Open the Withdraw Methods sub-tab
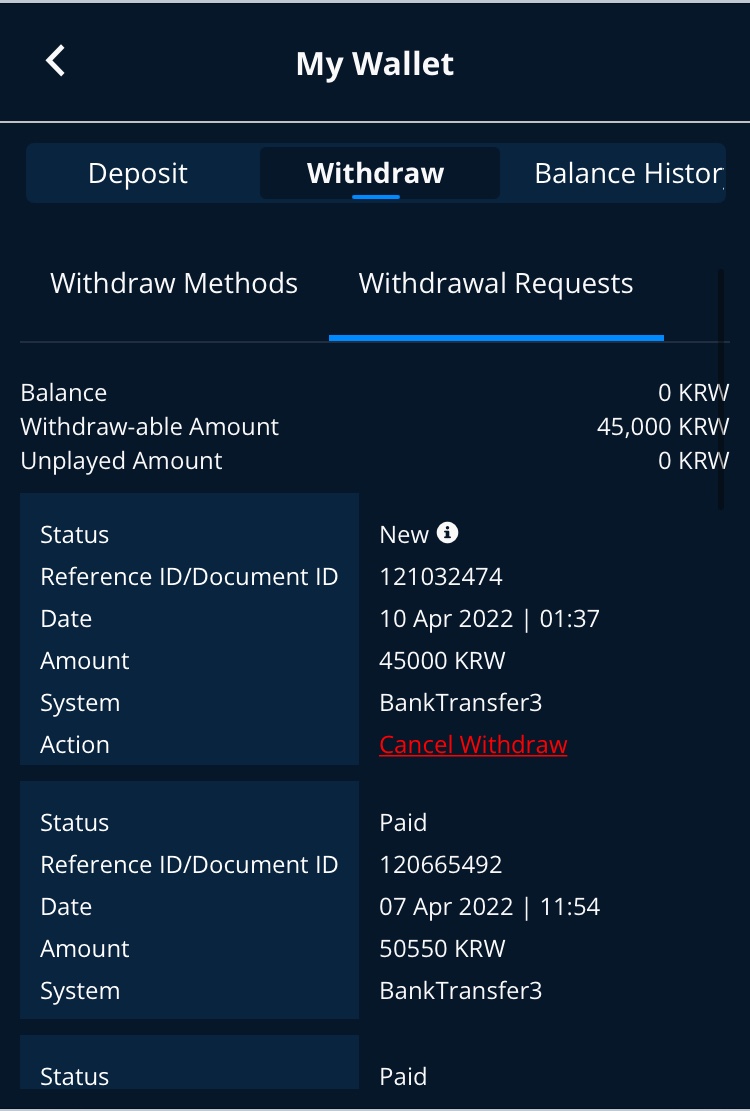 click(x=174, y=283)
